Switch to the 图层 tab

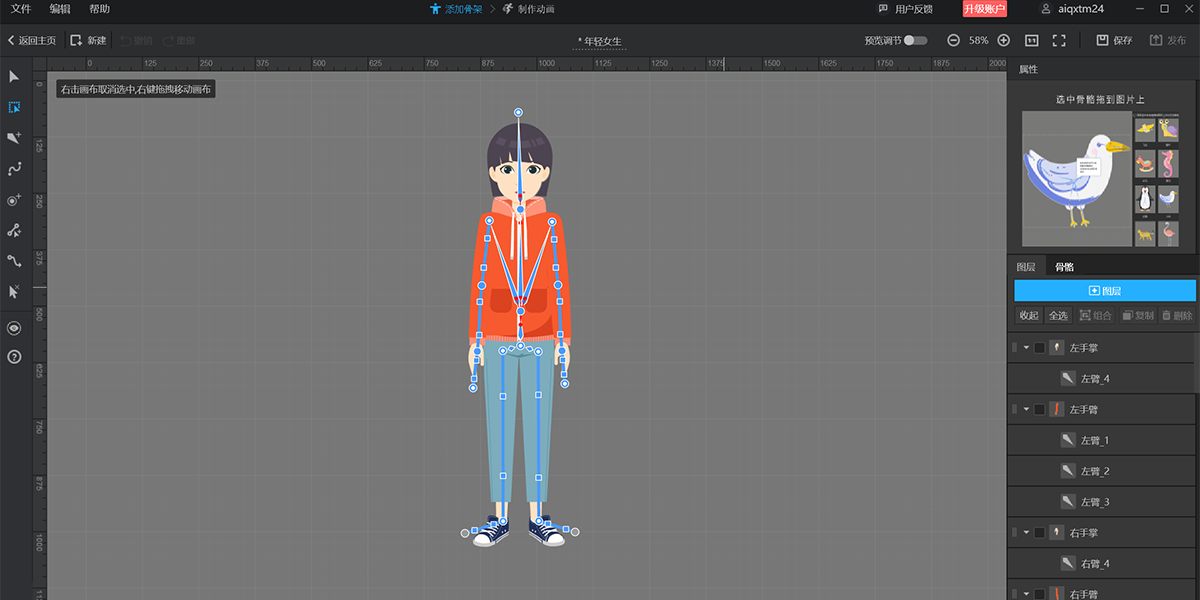pos(1026,267)
